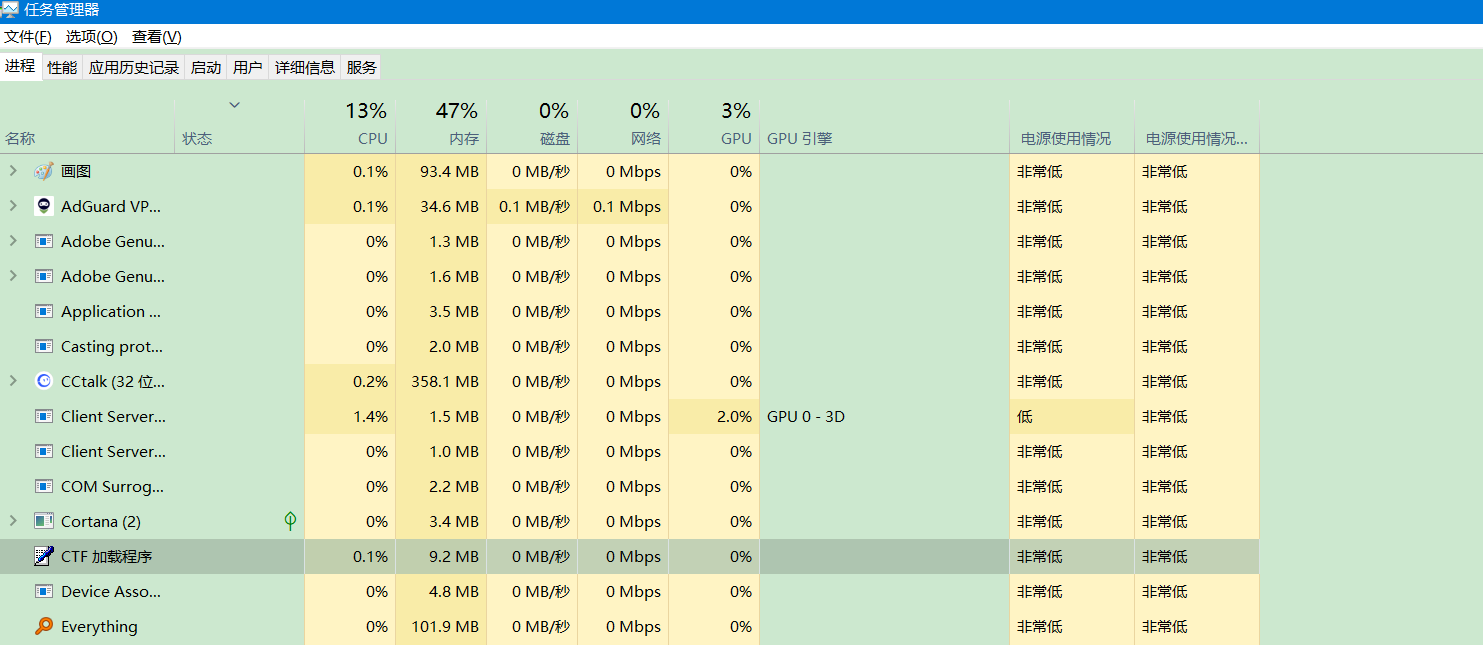Select the Device Asso... process name
The width and height of the screenshot is (1483, 645).
click(111, 591)
